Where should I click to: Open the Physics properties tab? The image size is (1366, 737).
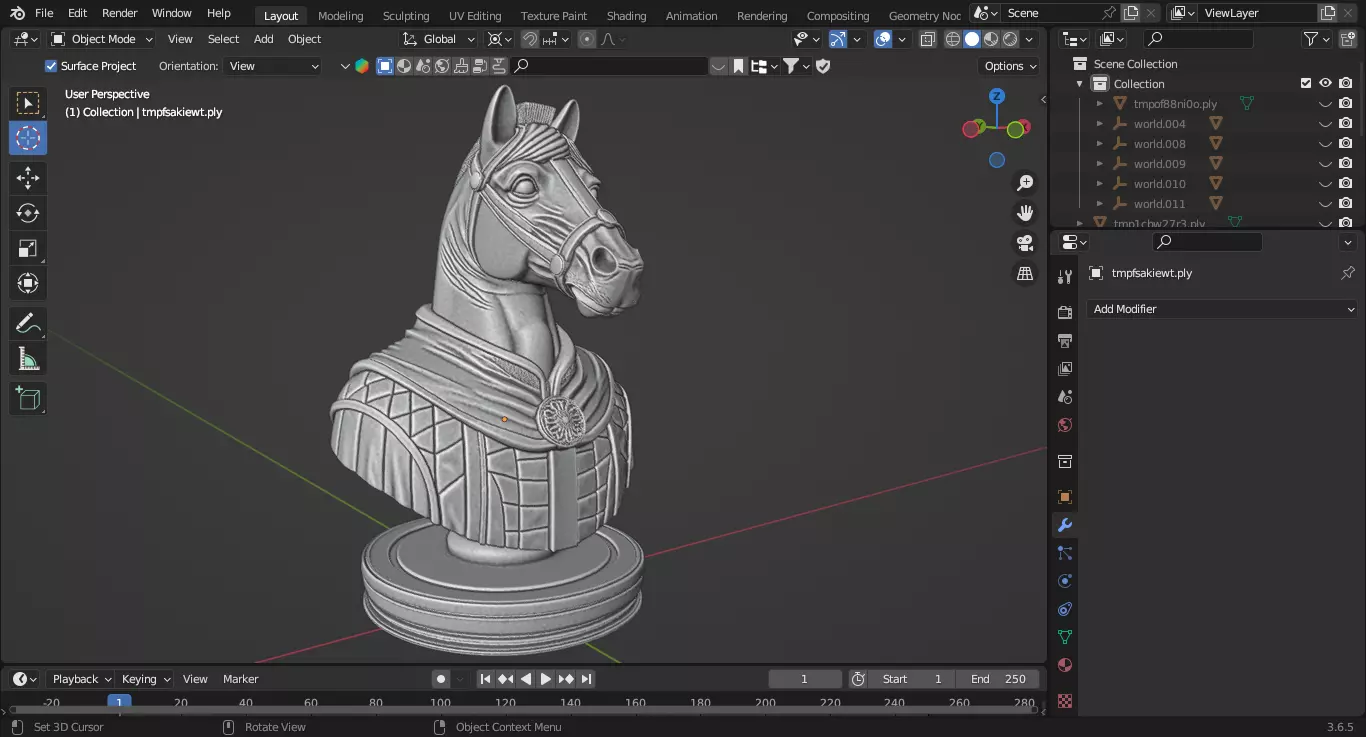(x=1065, y=581)
